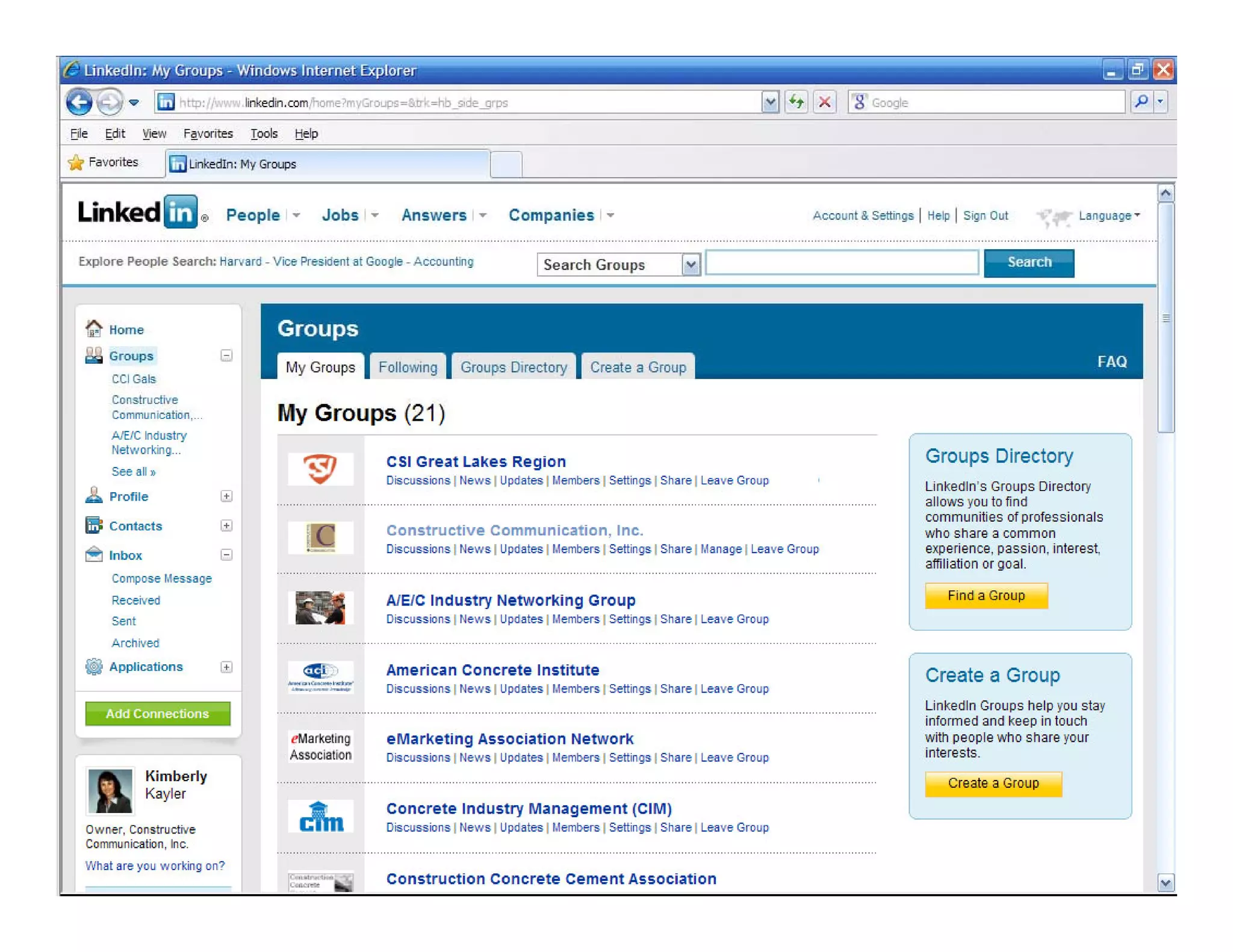Click the Favorites star icon

click(76, 162)
